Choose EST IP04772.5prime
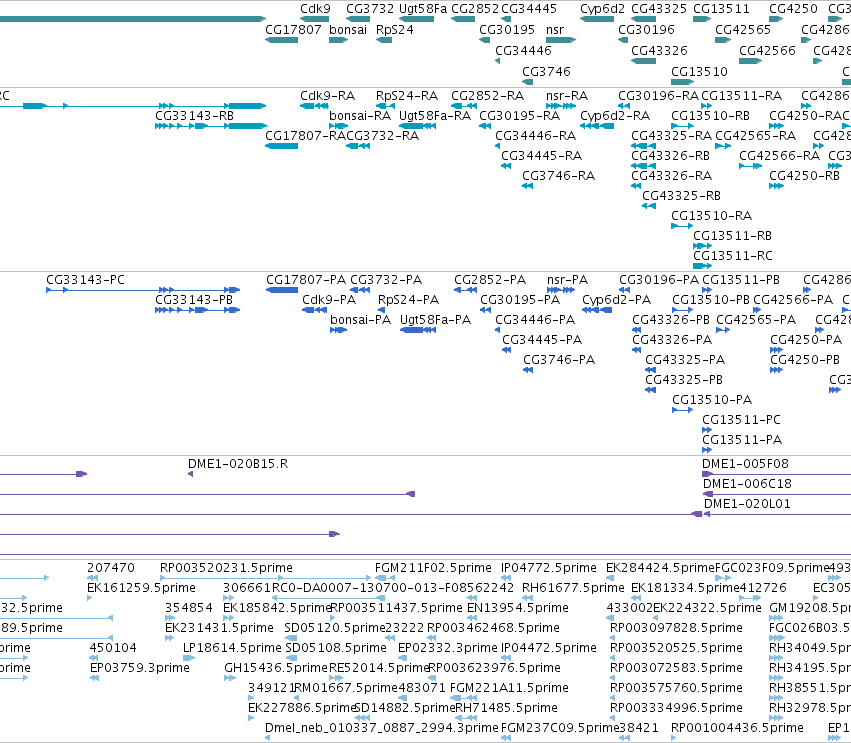851x743 pixels. [x=549, y=568]
